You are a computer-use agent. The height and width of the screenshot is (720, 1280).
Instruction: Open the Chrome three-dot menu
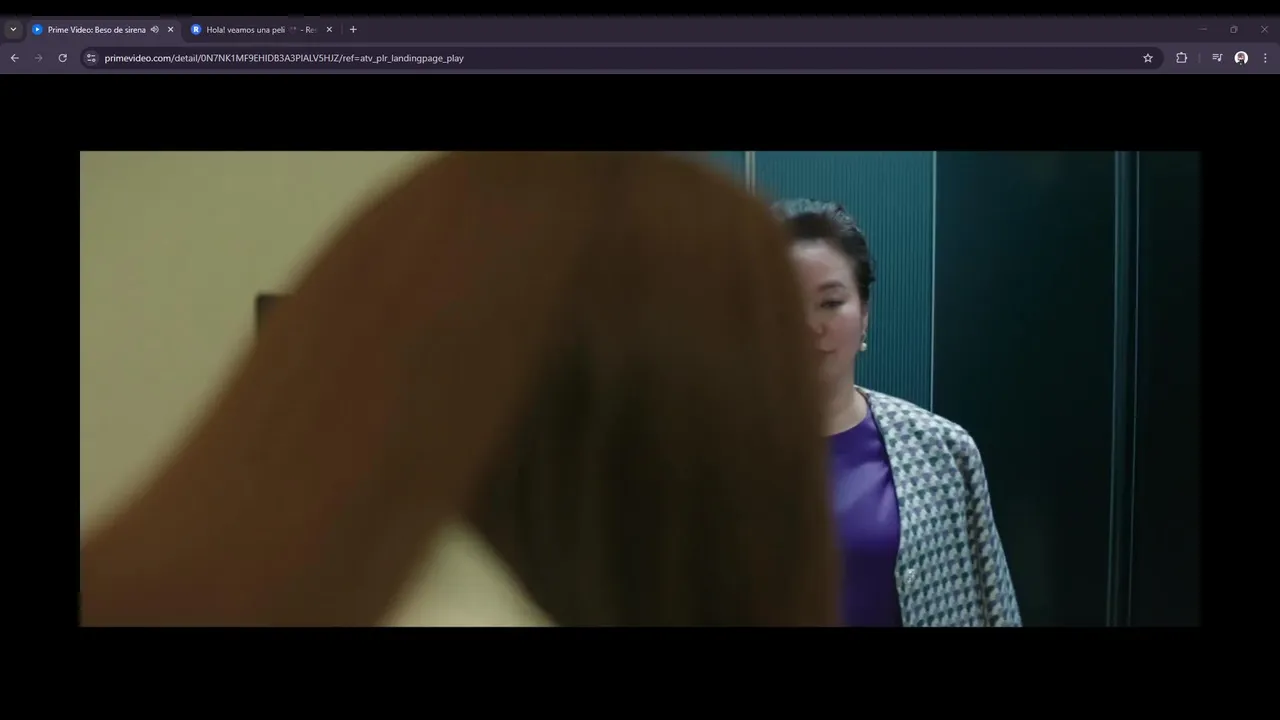[1265, 58]
